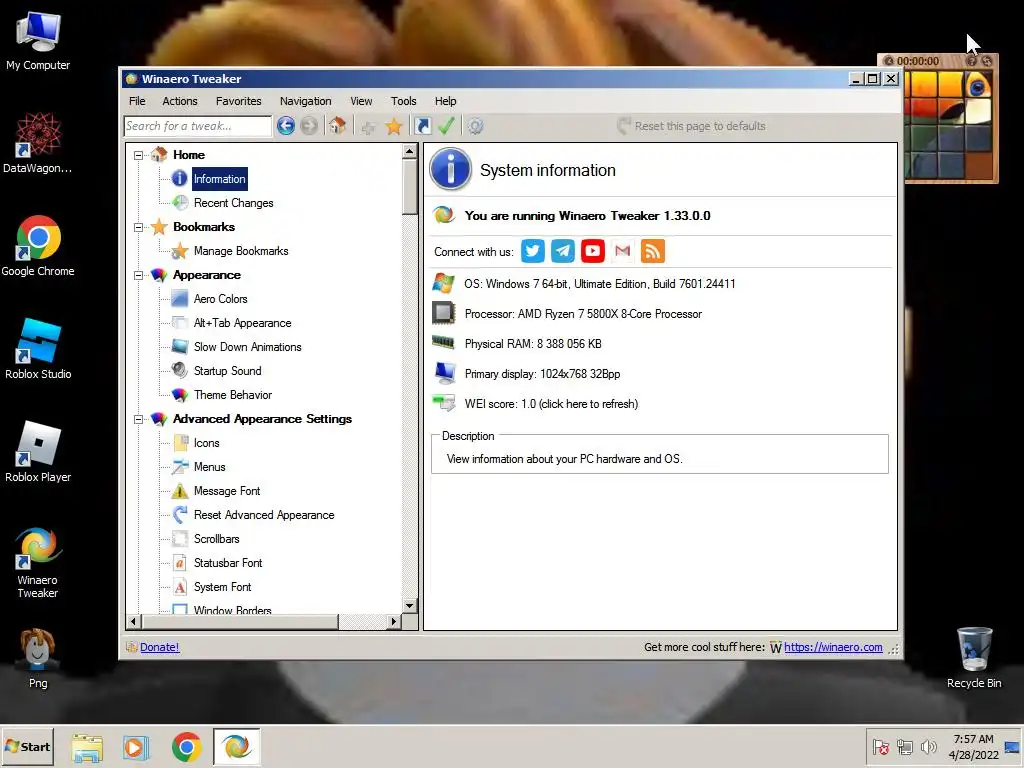This screenshot has height=768, width=1024.
Task: Click the taskbar clock showing 7:57 AM
Action: click(973, 747)
